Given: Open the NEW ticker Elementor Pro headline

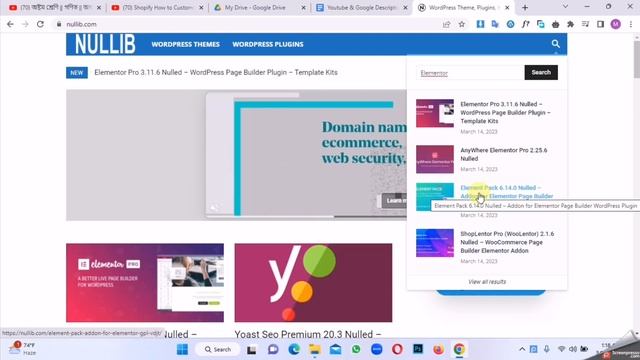Looking at the screenshot, I should point(216,72).
